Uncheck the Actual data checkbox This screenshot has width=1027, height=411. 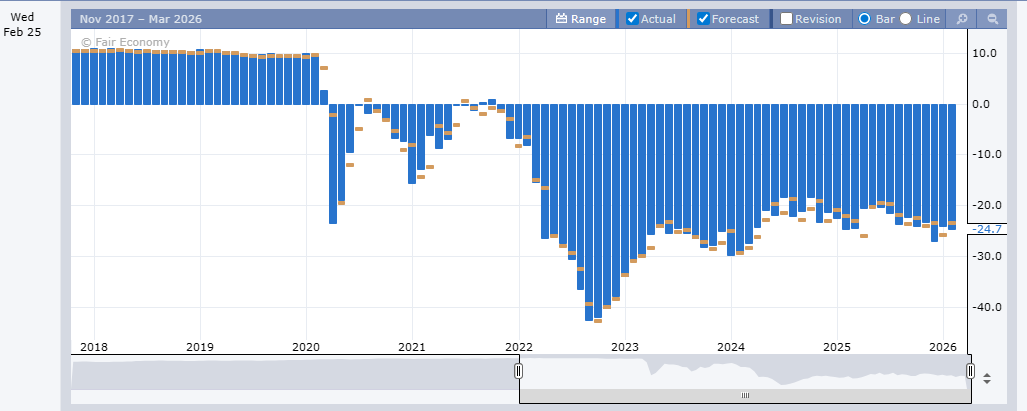[632, 19]
